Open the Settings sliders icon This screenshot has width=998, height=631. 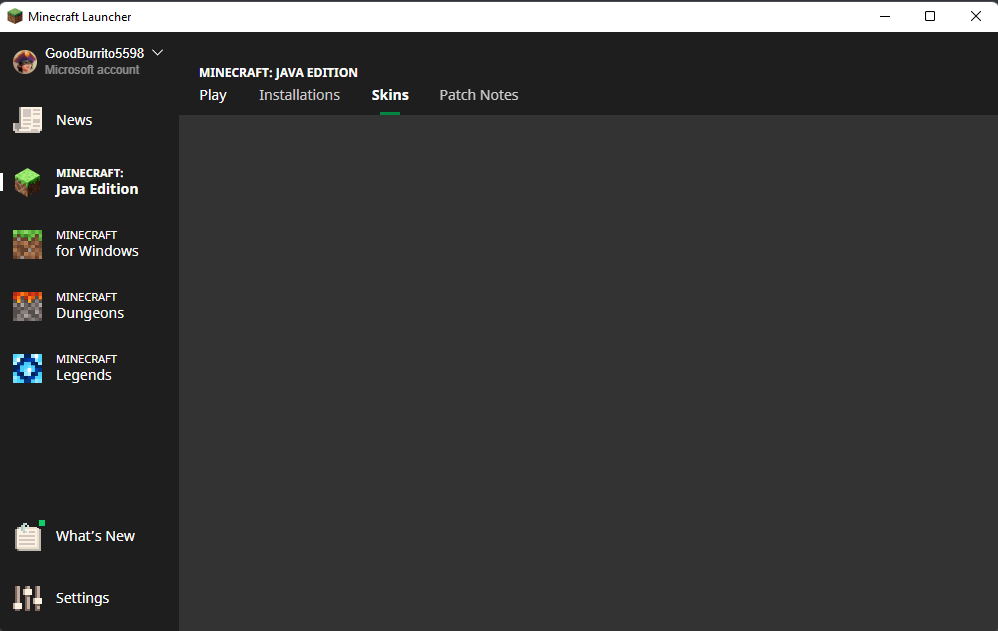(x=27, y=598)
